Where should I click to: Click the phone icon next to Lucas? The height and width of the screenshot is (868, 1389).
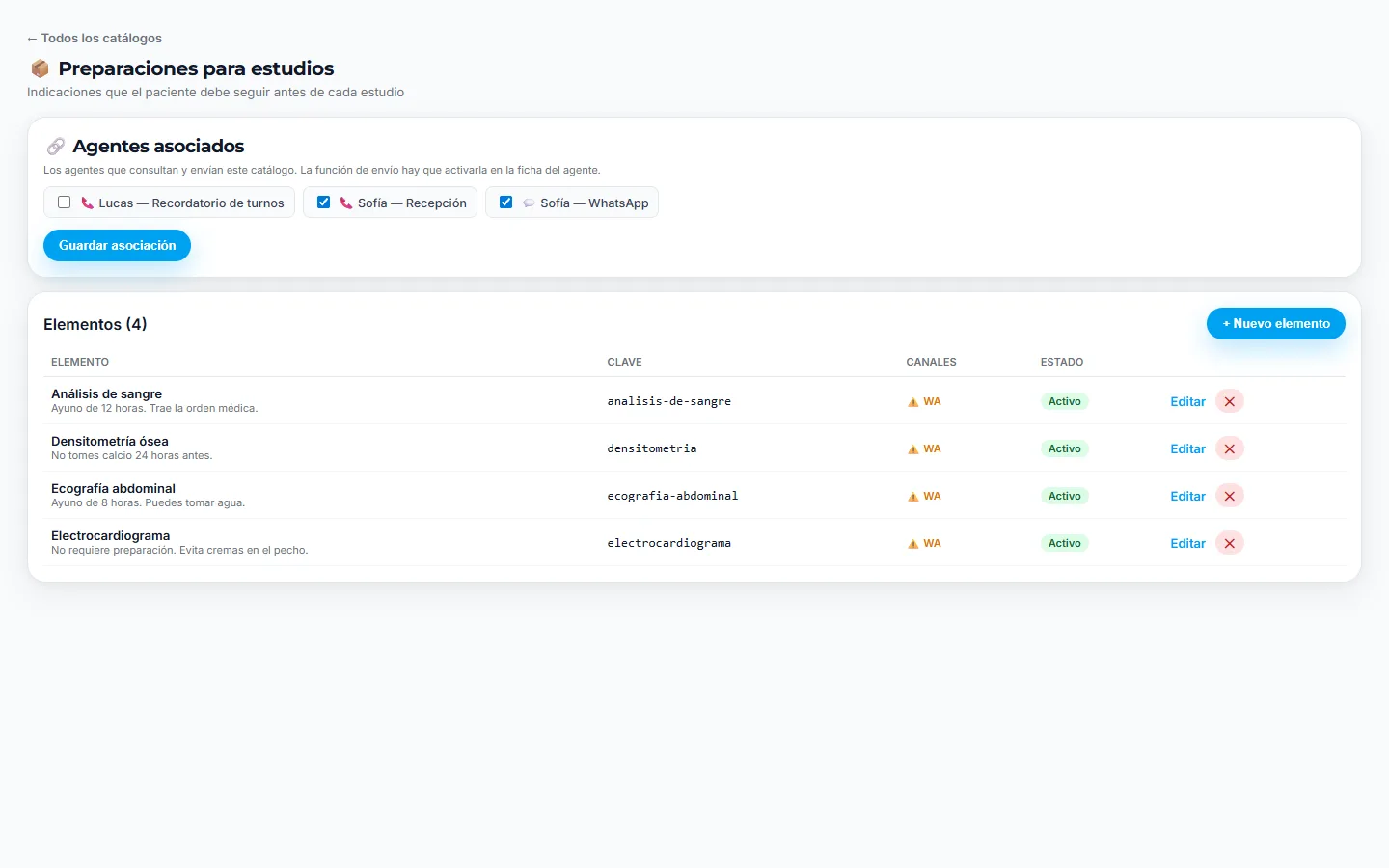click(x=88, y=203)
